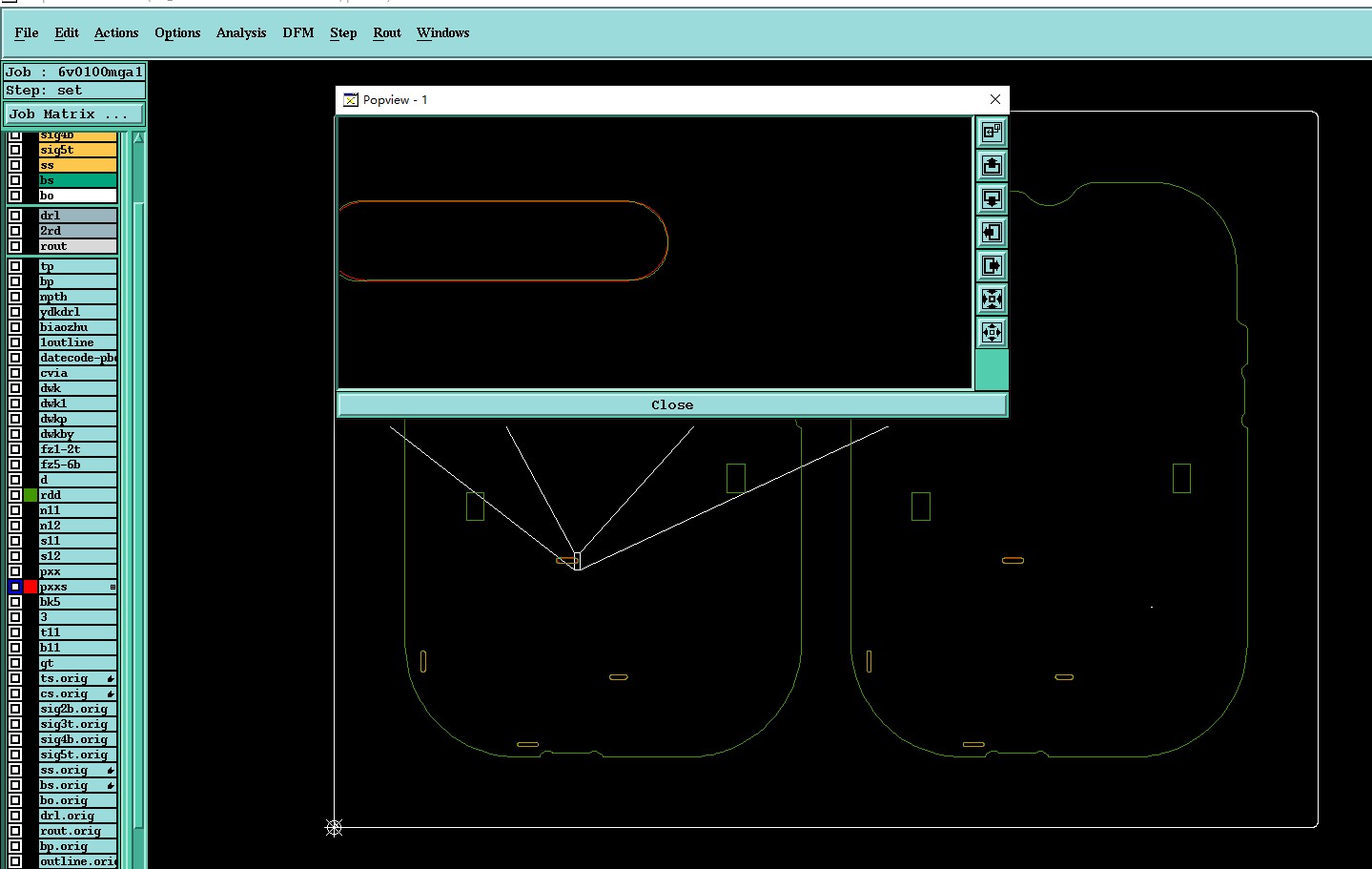Click the green swatch of rdd layer
Screen dimensions: 1372x869
(x=31, y=495)
